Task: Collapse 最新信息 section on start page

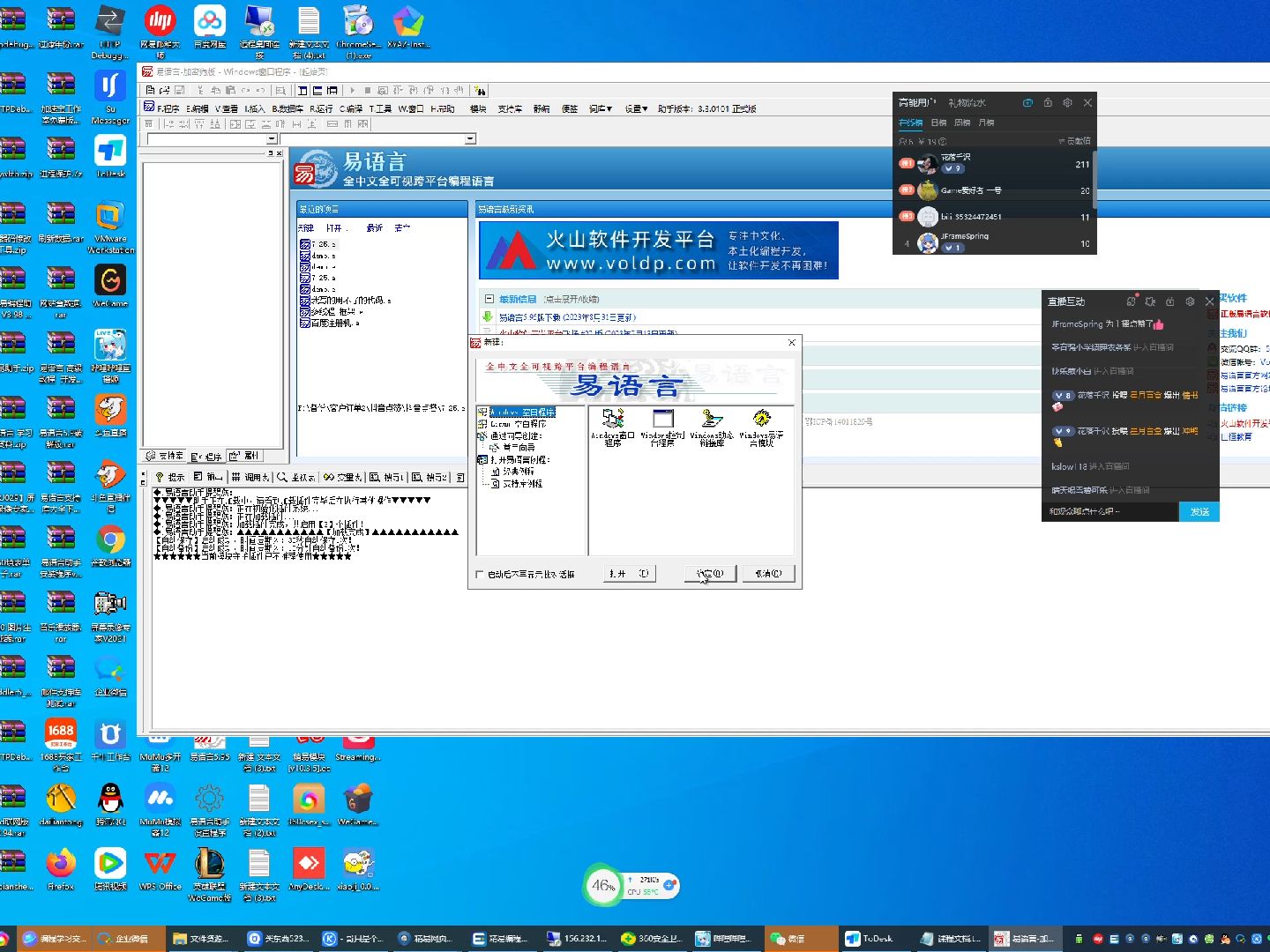Action: (x=489, y=299)
